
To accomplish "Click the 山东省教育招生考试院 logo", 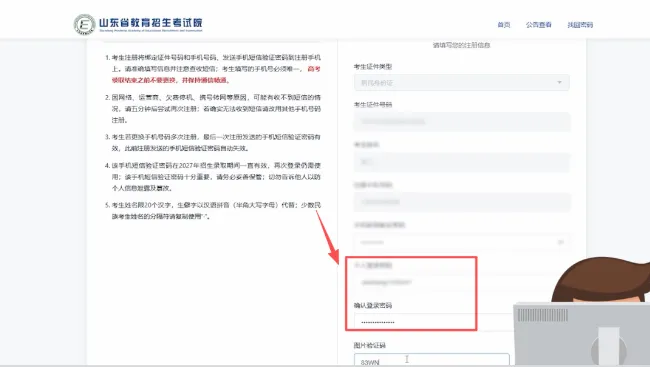I will 138,24.
